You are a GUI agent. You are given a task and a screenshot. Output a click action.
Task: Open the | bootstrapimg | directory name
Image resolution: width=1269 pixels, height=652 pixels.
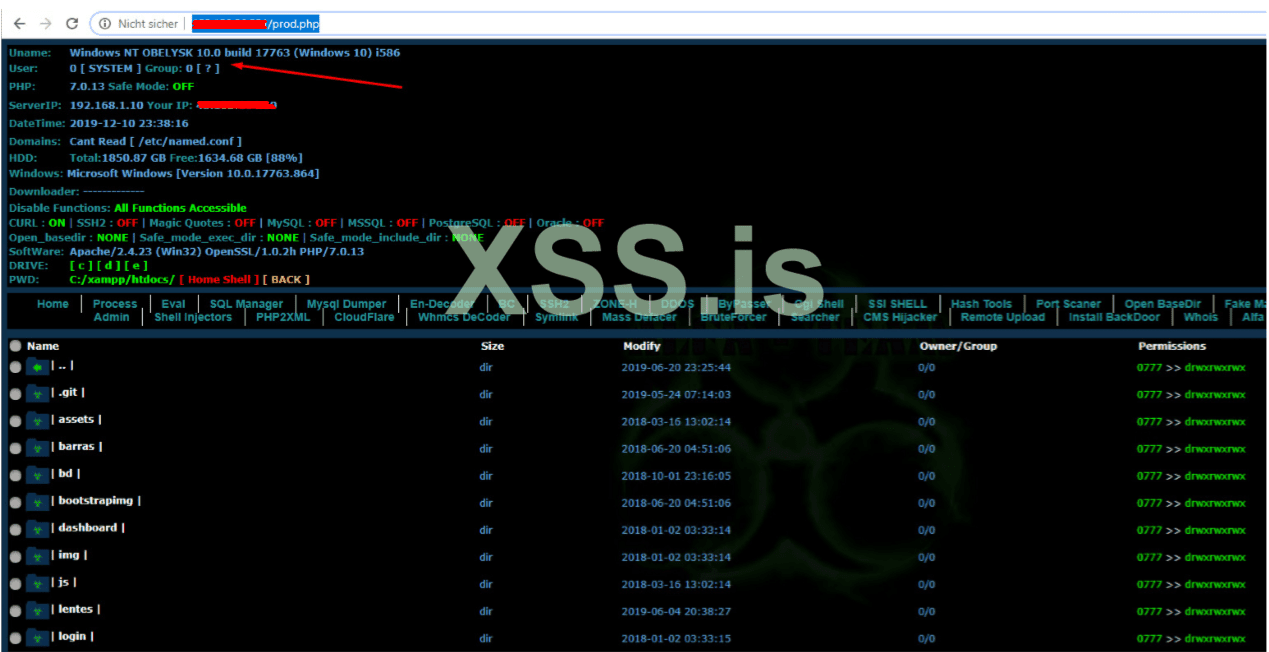coord(96,501)
